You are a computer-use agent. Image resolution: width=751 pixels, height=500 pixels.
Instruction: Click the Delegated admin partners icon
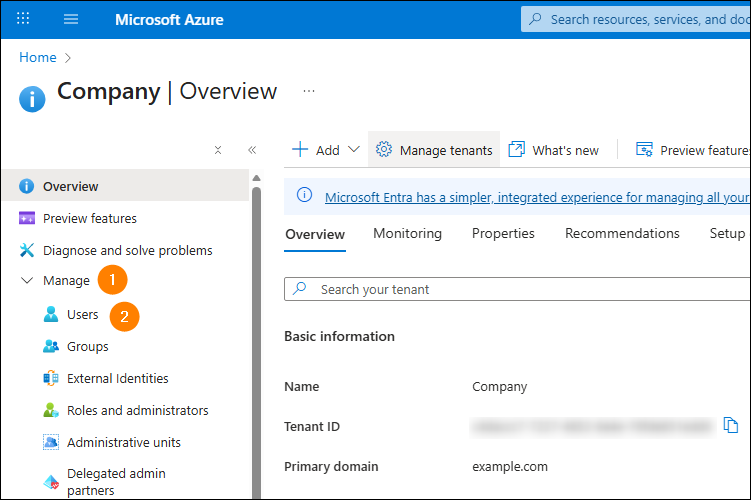pyautogui.click(x=51, y=482)
